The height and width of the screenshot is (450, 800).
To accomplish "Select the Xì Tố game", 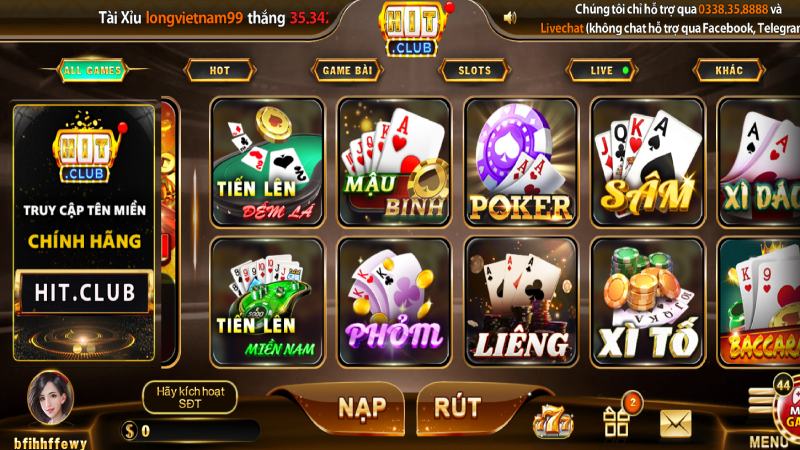I will (647, 302).
